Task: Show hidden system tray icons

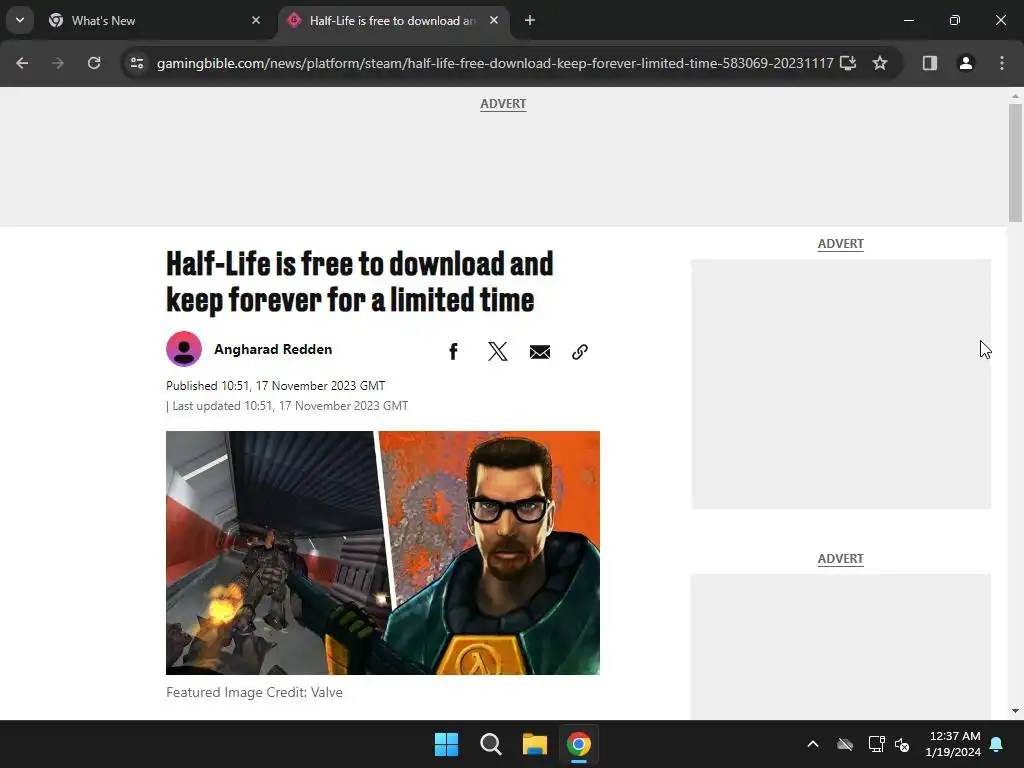Action: coord(813,744)
